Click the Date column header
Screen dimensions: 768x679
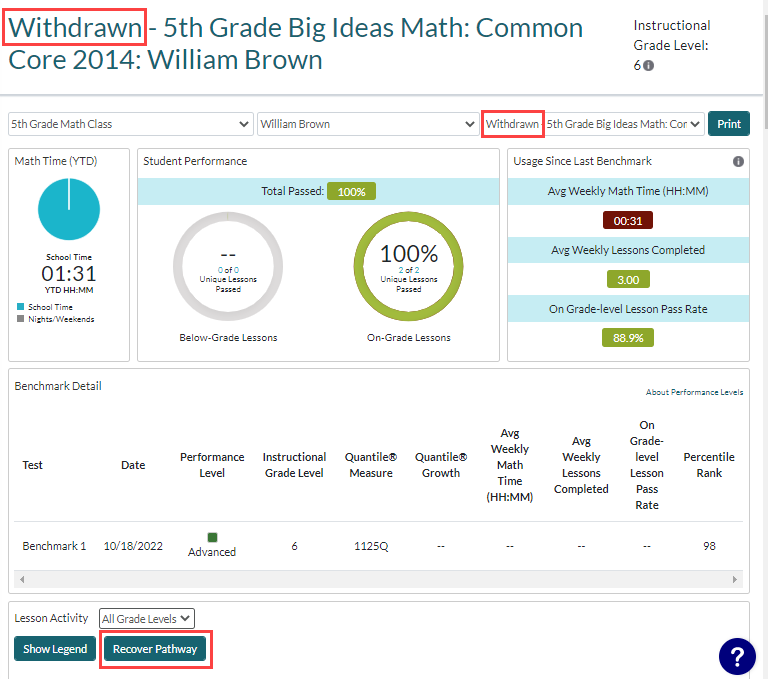tap(133, 465)
